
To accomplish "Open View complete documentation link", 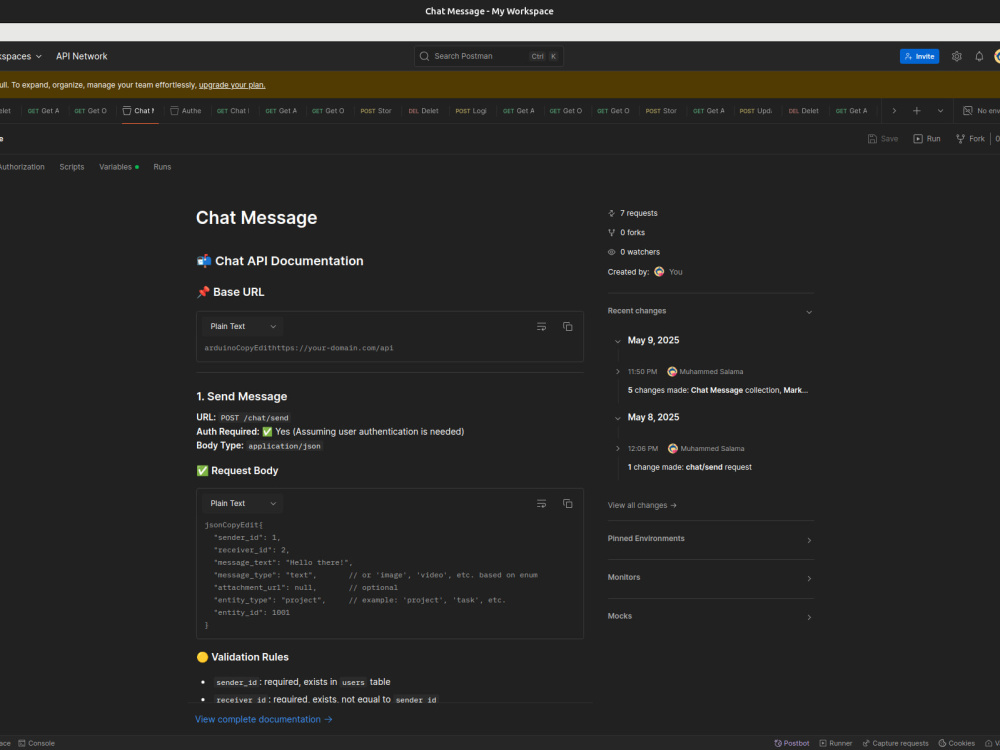I will pyautogui.click(x=263, y=719).
